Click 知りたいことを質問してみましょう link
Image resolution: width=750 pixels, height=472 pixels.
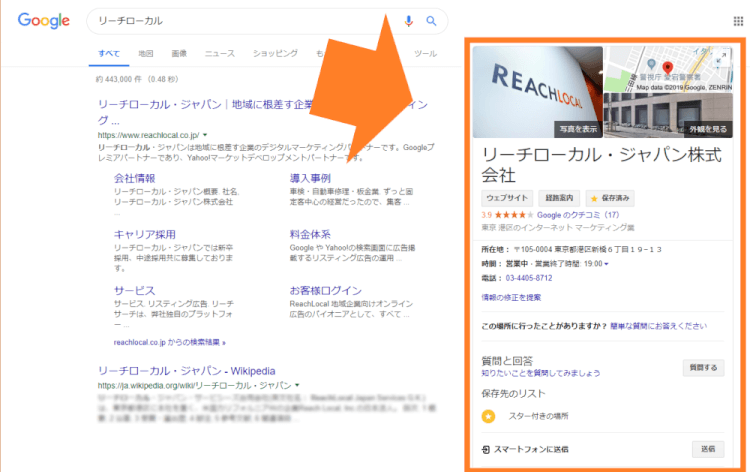pyautogui.click(x=540, y=373)
